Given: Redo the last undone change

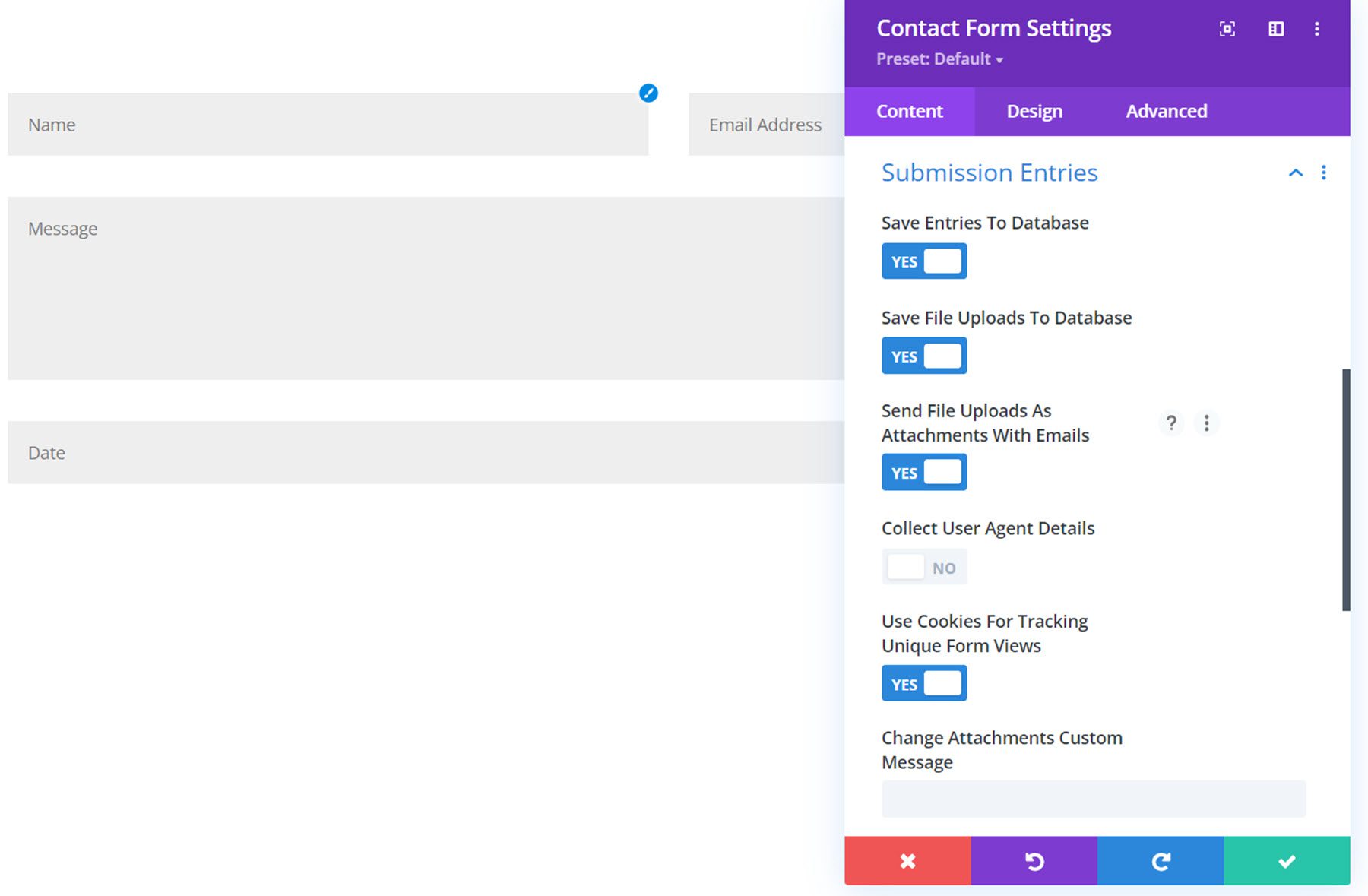Looking at the screenshot, I should pyautogui.click(x=1160, y=860).
